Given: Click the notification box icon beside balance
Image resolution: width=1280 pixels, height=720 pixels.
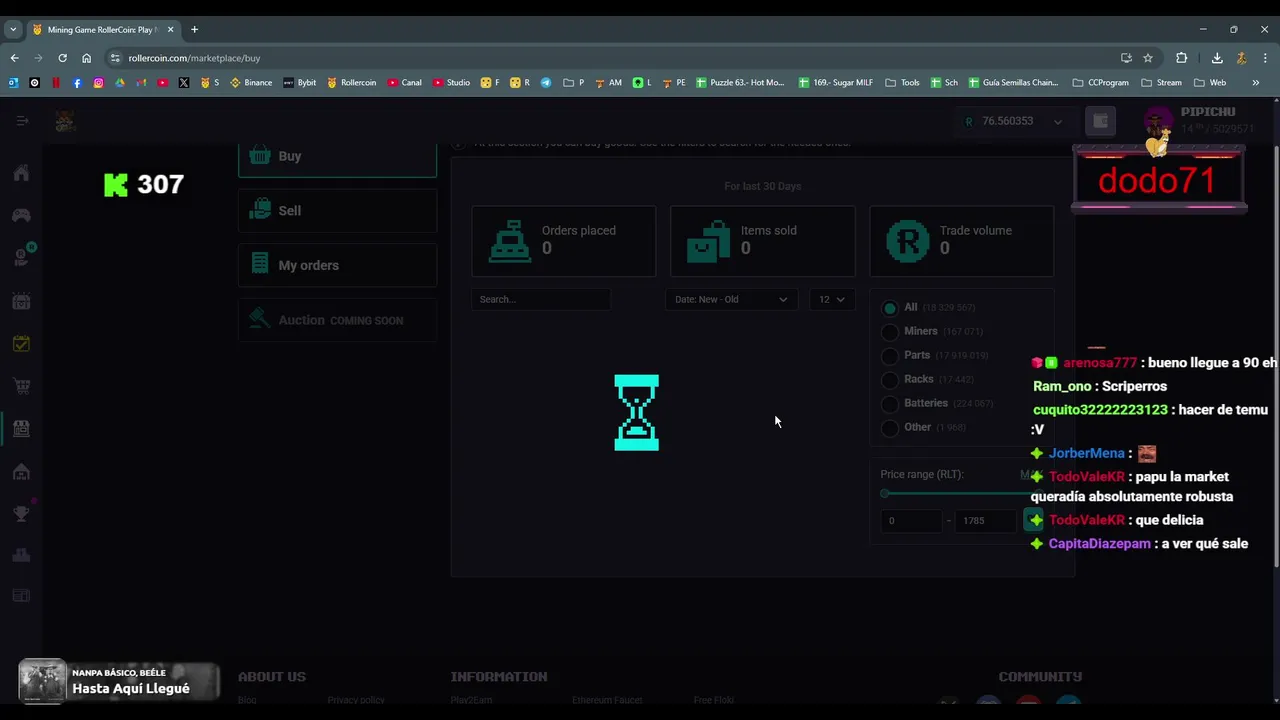Looking at the screenshot, I should (x=1100, y=121).
